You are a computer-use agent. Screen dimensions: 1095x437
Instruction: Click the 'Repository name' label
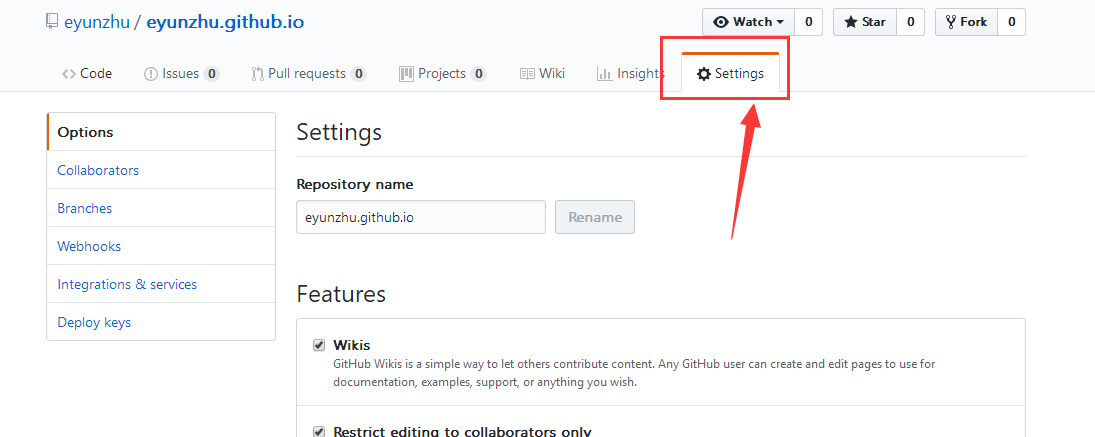tap(355, 185)
